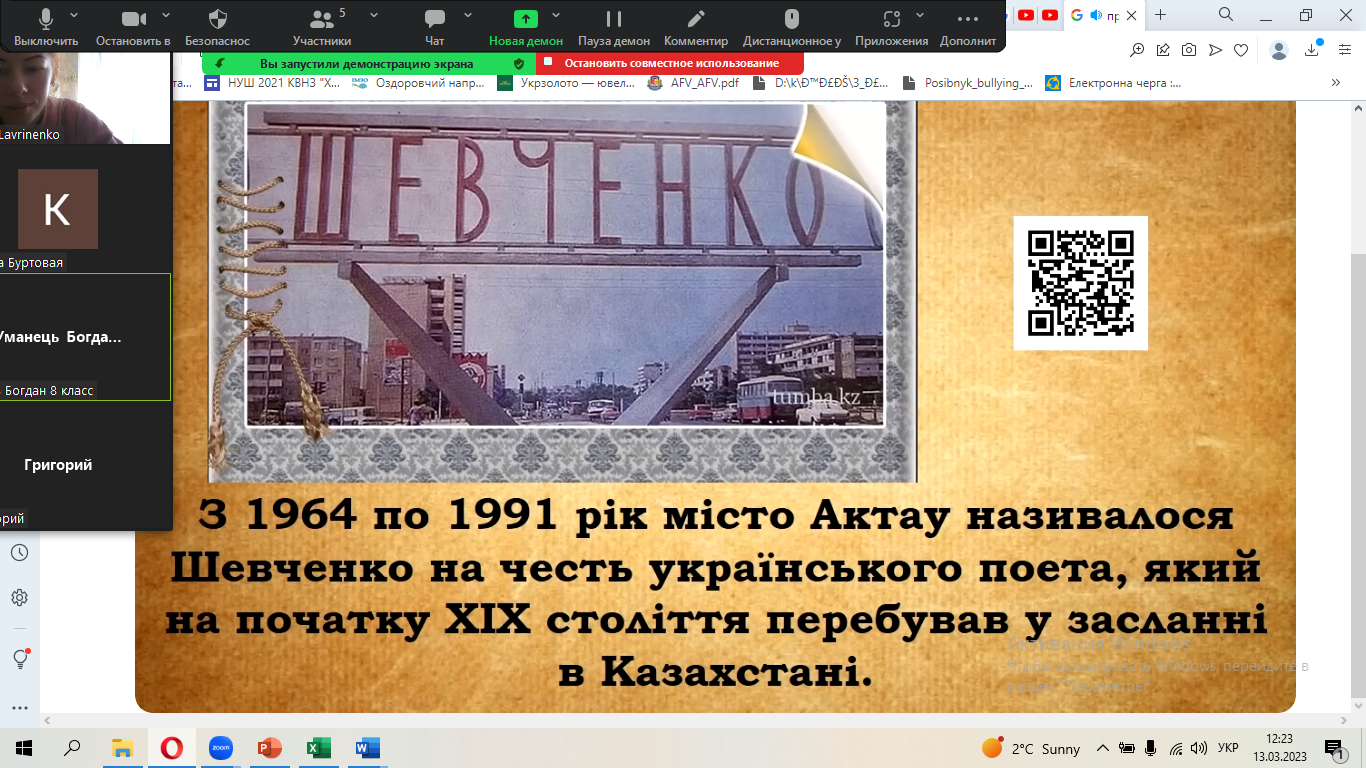Screen dimensions: 1366x768
Task: Select the active Google tab
Action: 1103,15
